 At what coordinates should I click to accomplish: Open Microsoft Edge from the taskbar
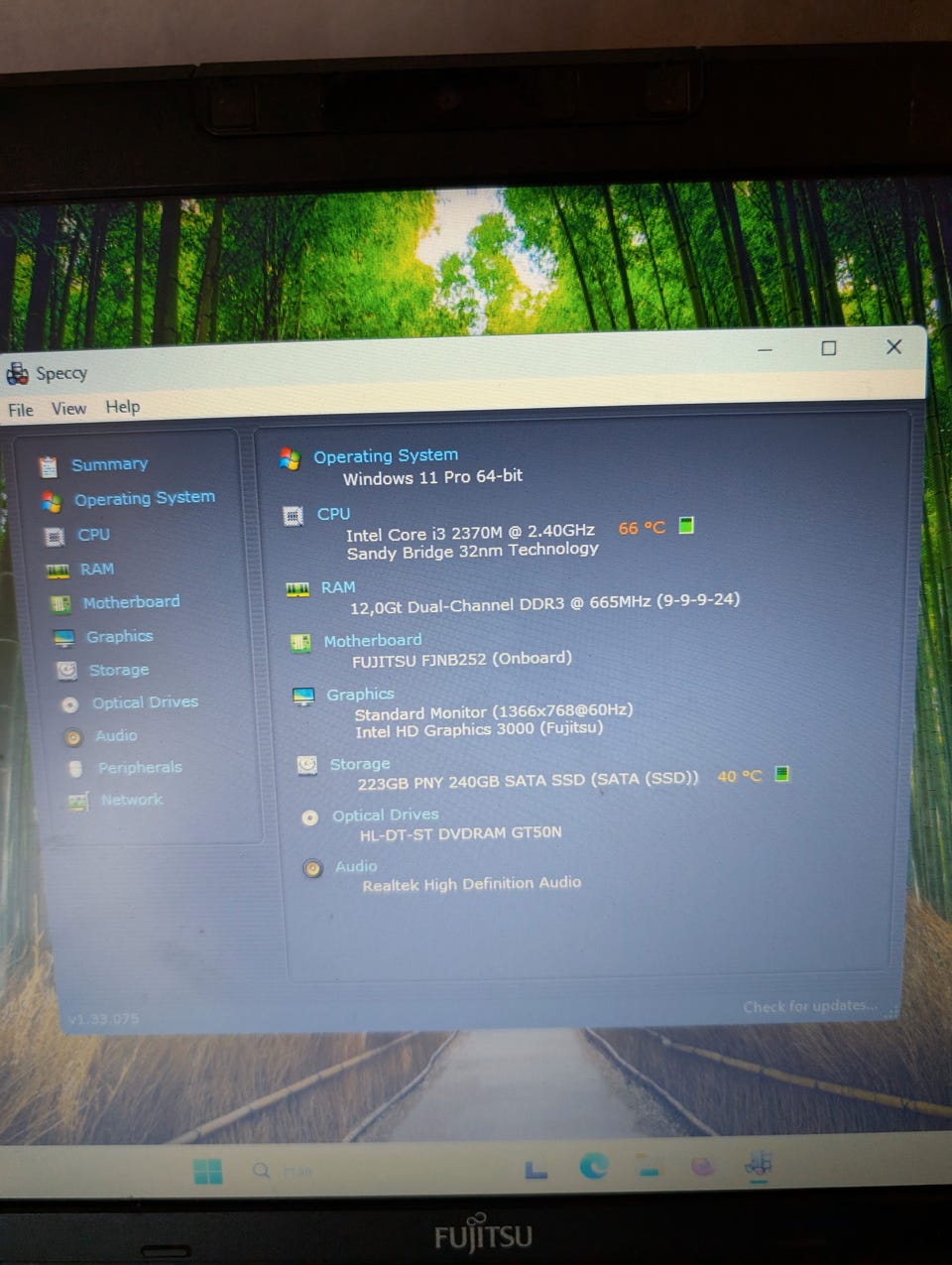(x=593, y=1166)
